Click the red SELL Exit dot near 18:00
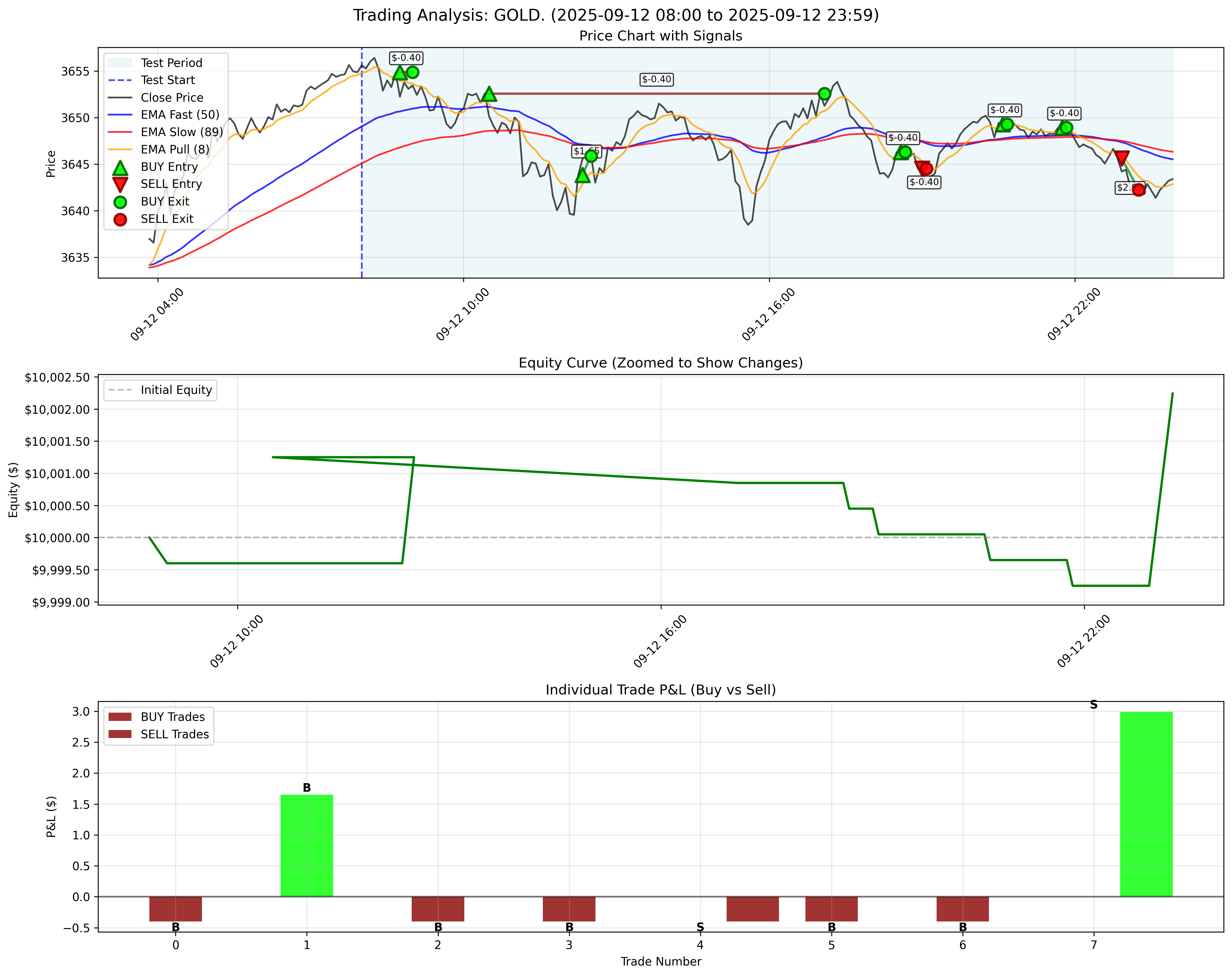This screenshot has height=976, width=1232. pyautogui.click(x=927, y=170)
